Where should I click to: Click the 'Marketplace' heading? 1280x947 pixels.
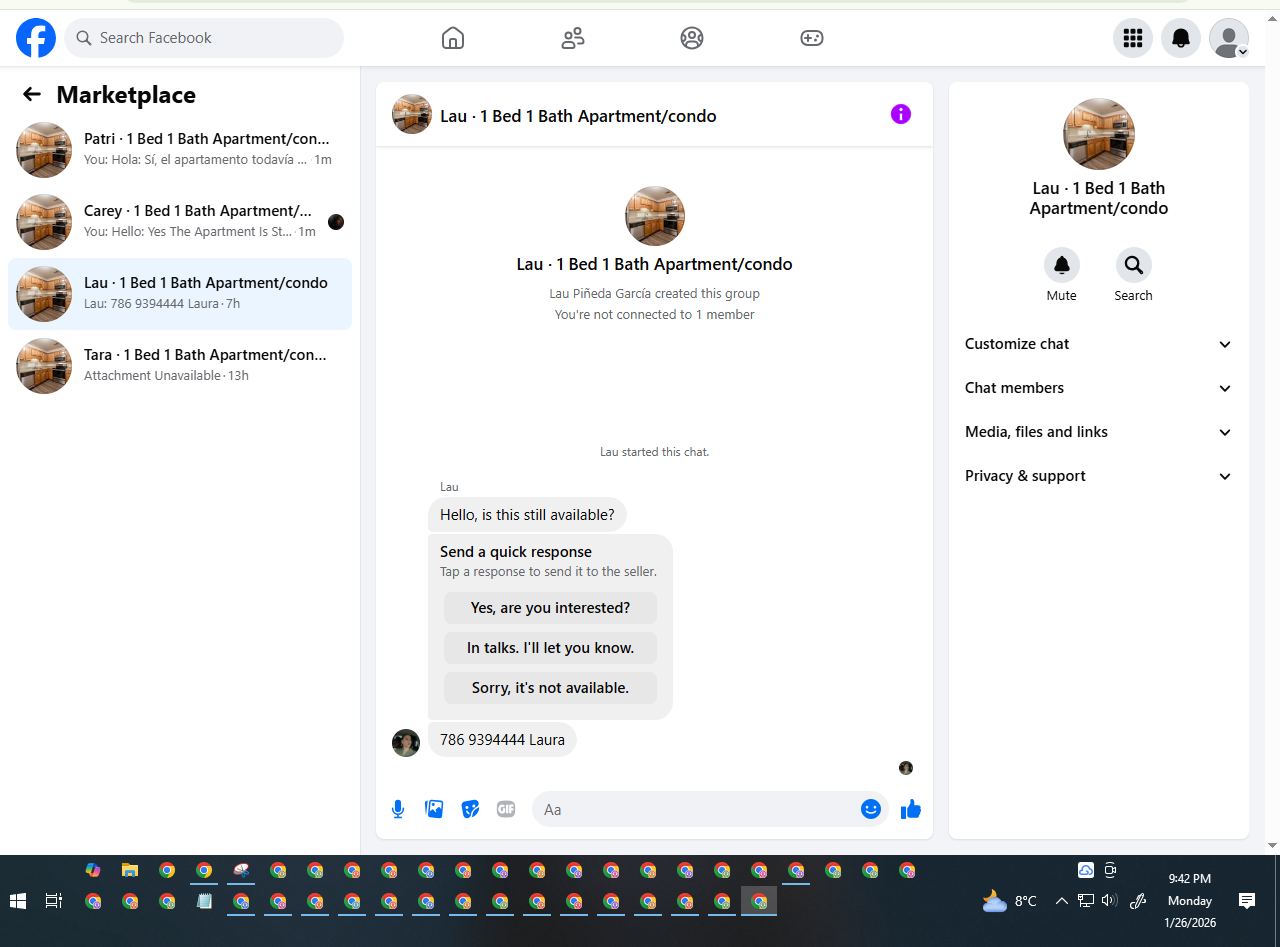click(x=126, y=95)
